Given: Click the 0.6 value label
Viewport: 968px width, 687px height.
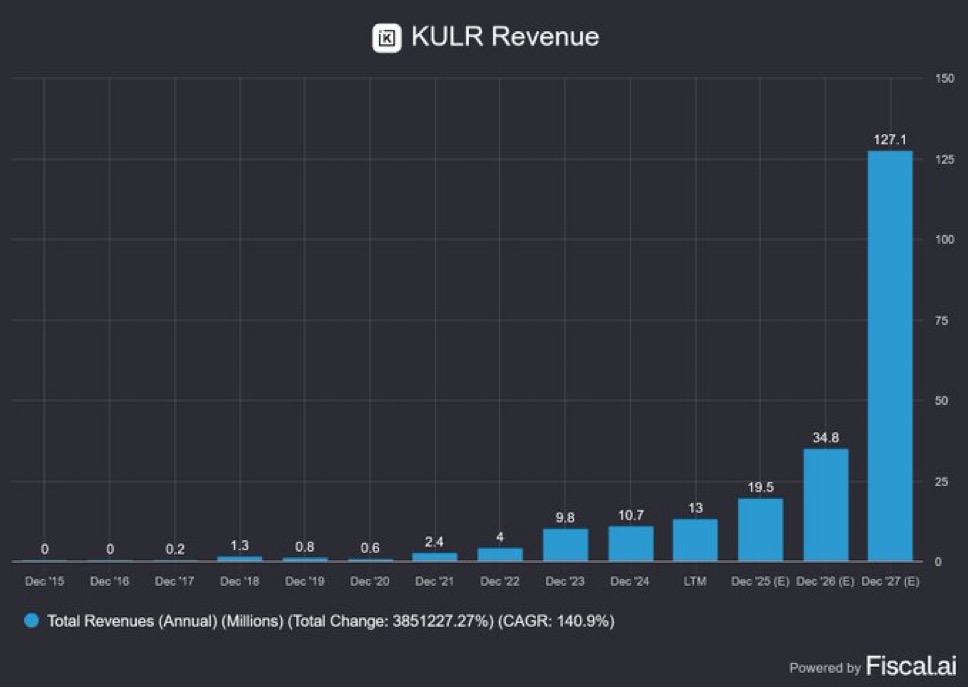Looking at the screenshot, I should coord(370,548).
